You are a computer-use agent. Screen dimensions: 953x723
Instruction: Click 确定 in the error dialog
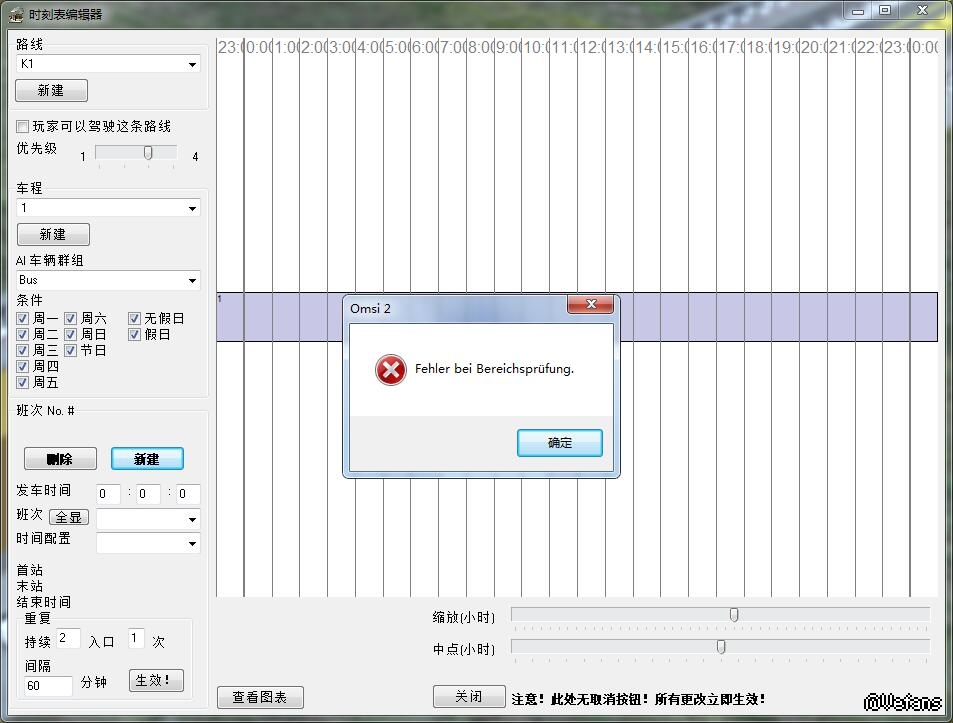pyautogui.click(x=560, y=443)
